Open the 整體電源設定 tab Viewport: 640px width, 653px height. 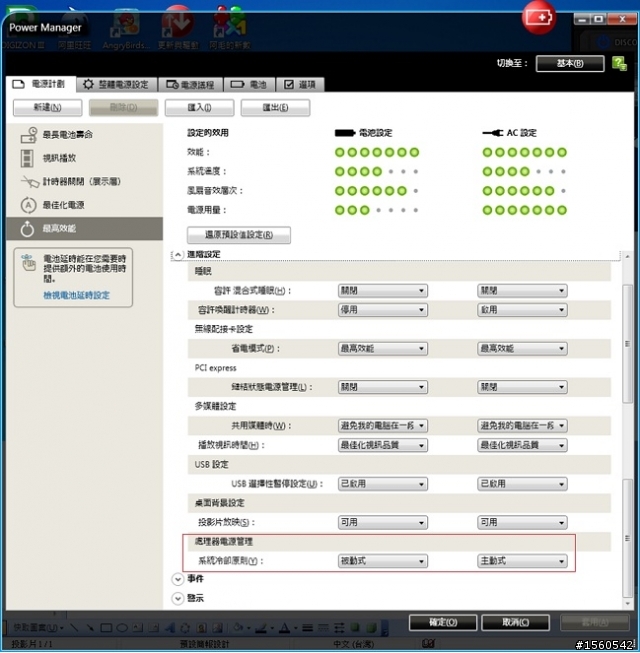[116, 85]
